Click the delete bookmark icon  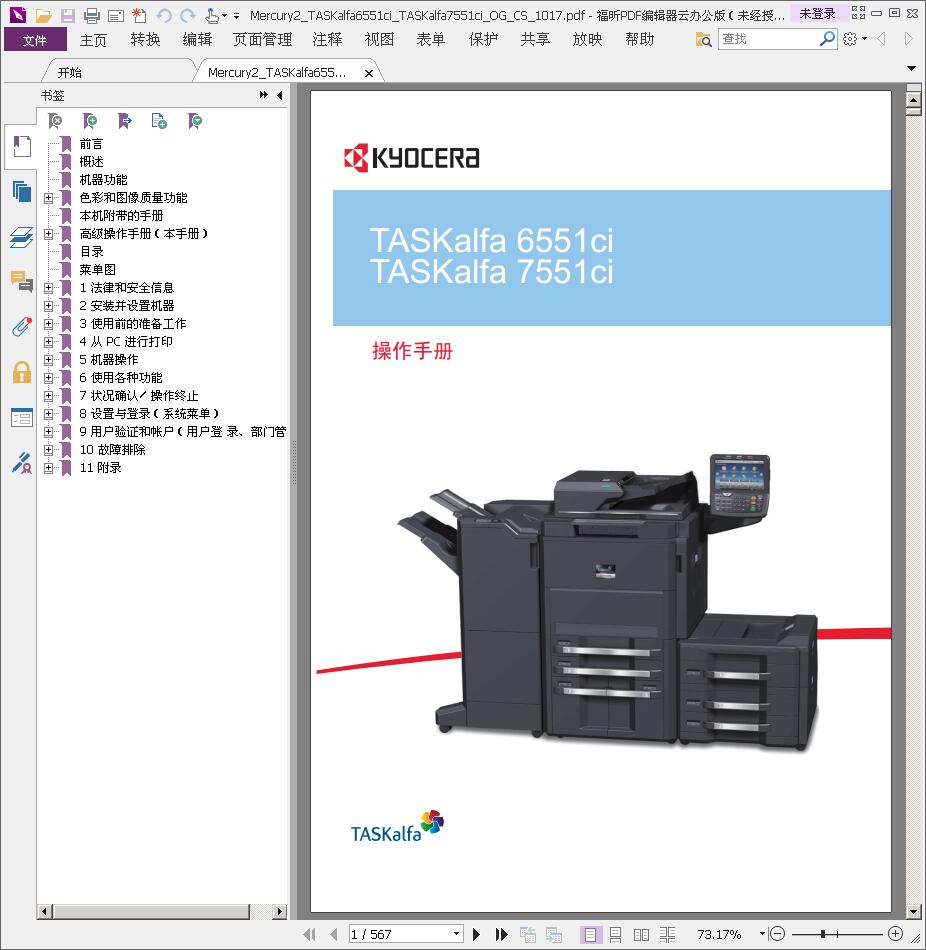(55, 121)
